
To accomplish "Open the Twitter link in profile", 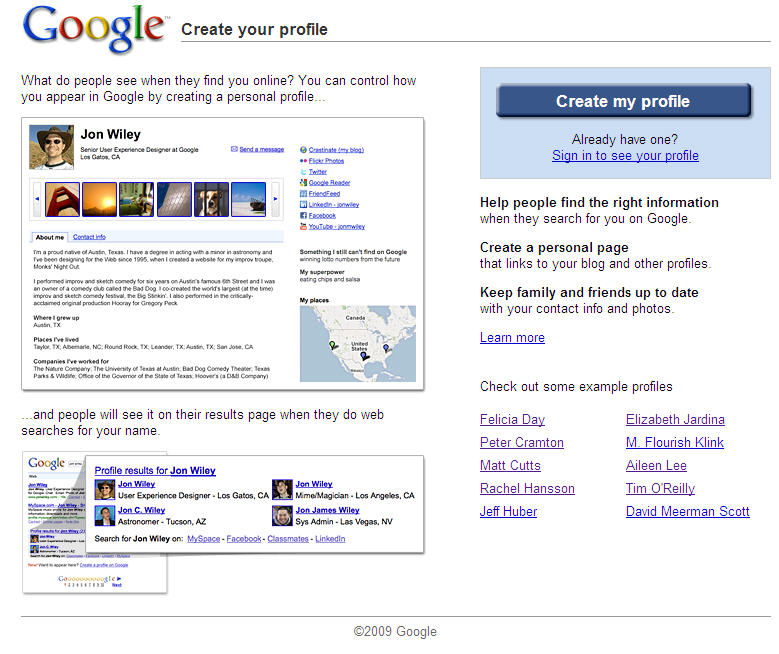I will [318, 171].
